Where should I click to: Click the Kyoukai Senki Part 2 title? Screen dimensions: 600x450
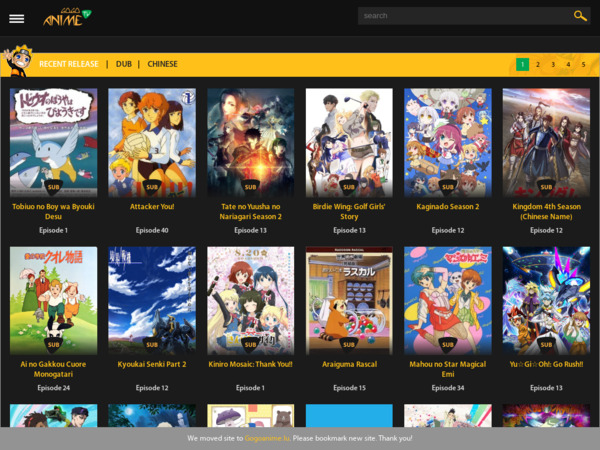[152, 364]
